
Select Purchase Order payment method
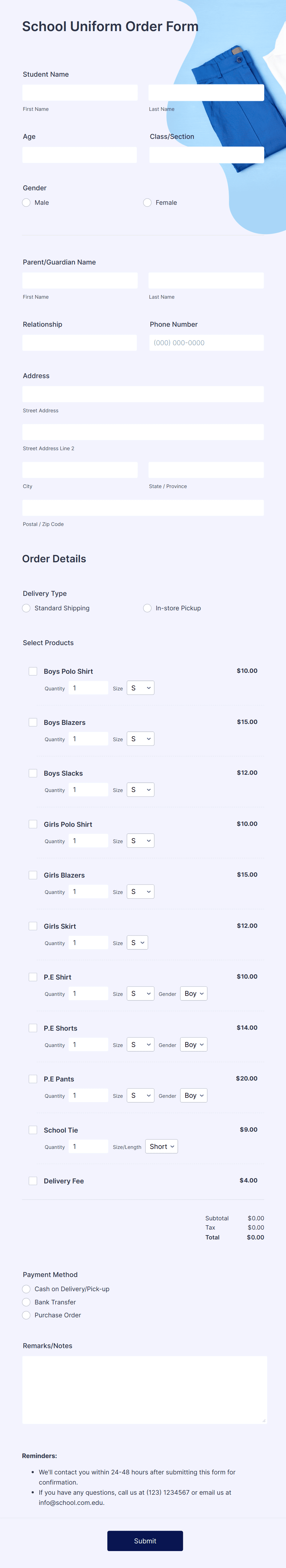(x=26, y=1315)
